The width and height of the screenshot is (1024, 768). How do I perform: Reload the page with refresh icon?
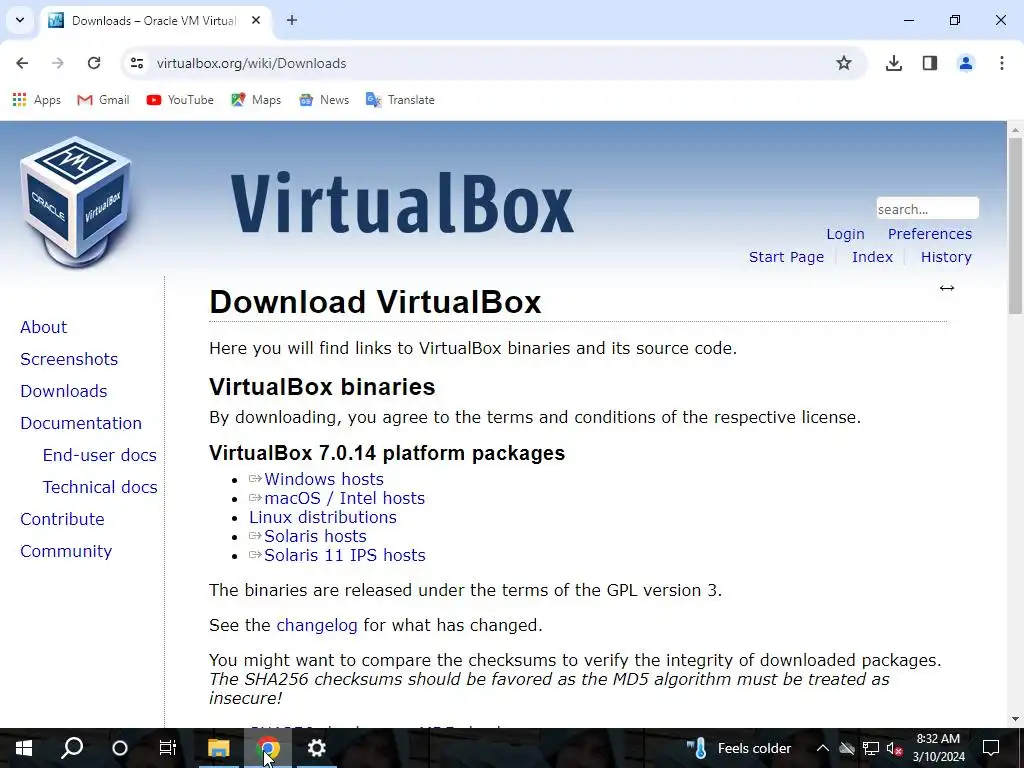coord(94,63)
